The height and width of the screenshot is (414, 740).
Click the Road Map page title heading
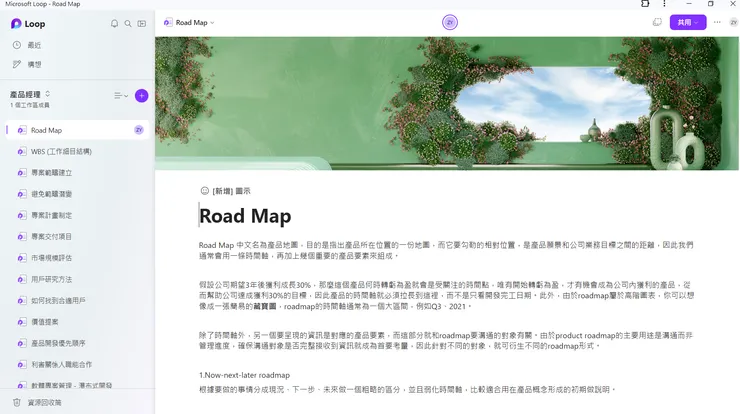(245, 216)
